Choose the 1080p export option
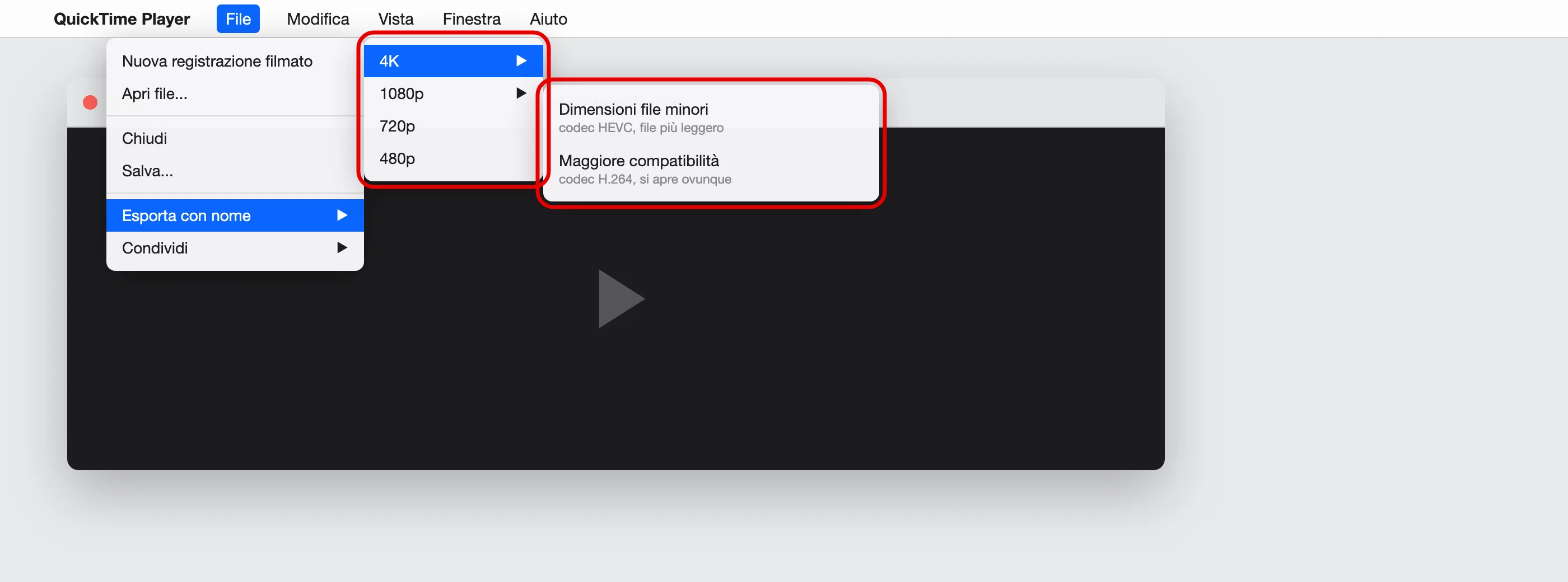Image resolution: width=1568 pixels, height=582 pixels. tap(453, 93)
